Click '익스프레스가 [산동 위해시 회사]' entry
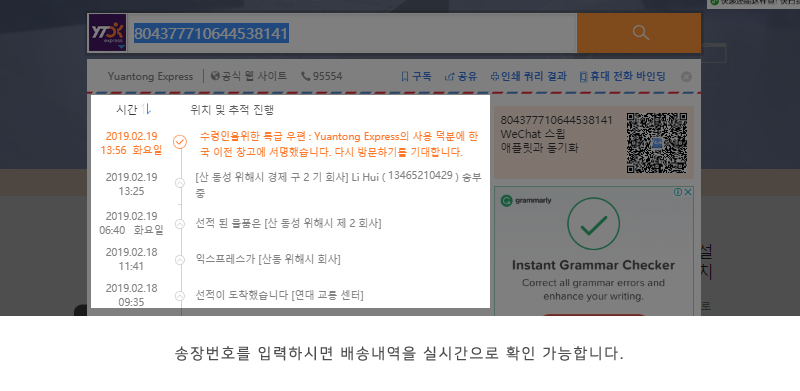Screen dimensions: 800x391 [268, 259]
